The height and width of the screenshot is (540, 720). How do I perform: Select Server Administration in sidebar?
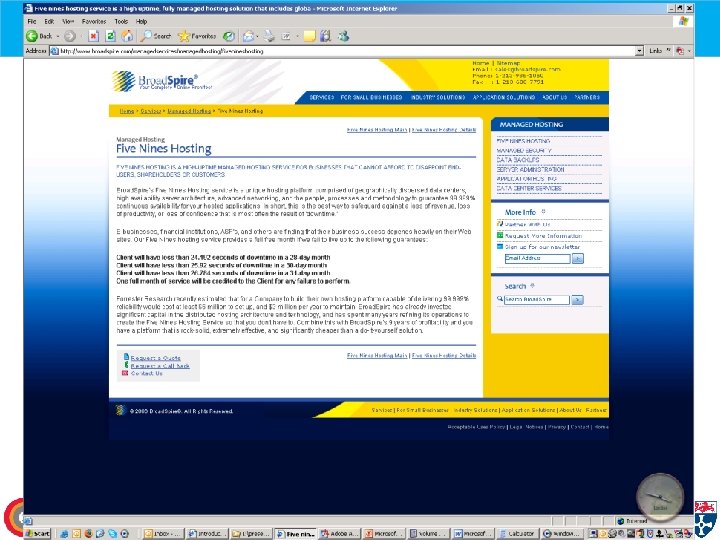pos(530,169)
